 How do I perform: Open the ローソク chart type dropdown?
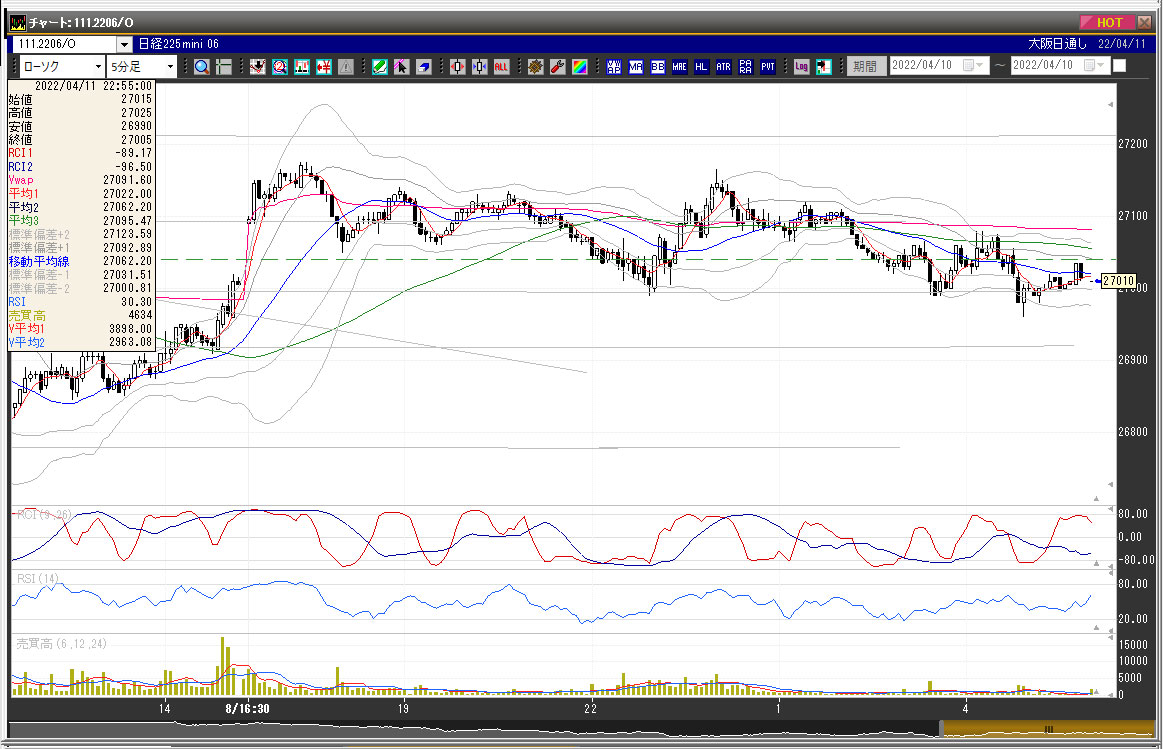pos(98,67)
